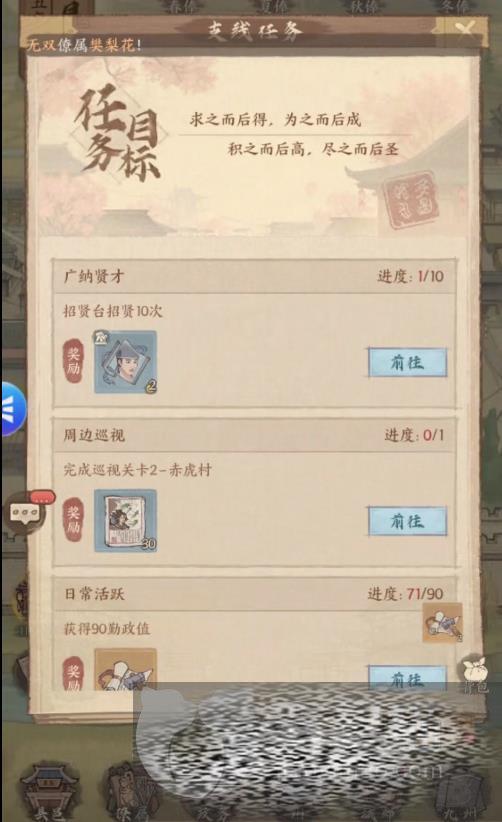This screenshot has width=502, height=822.
Task: Open the book reward icon for 周边巡视
Action: 125,521
